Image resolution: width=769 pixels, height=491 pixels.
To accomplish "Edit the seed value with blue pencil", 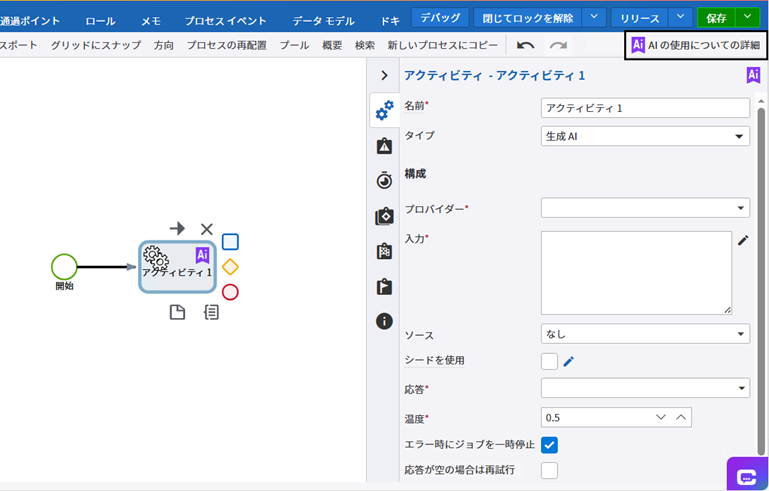I will point(568,362).
